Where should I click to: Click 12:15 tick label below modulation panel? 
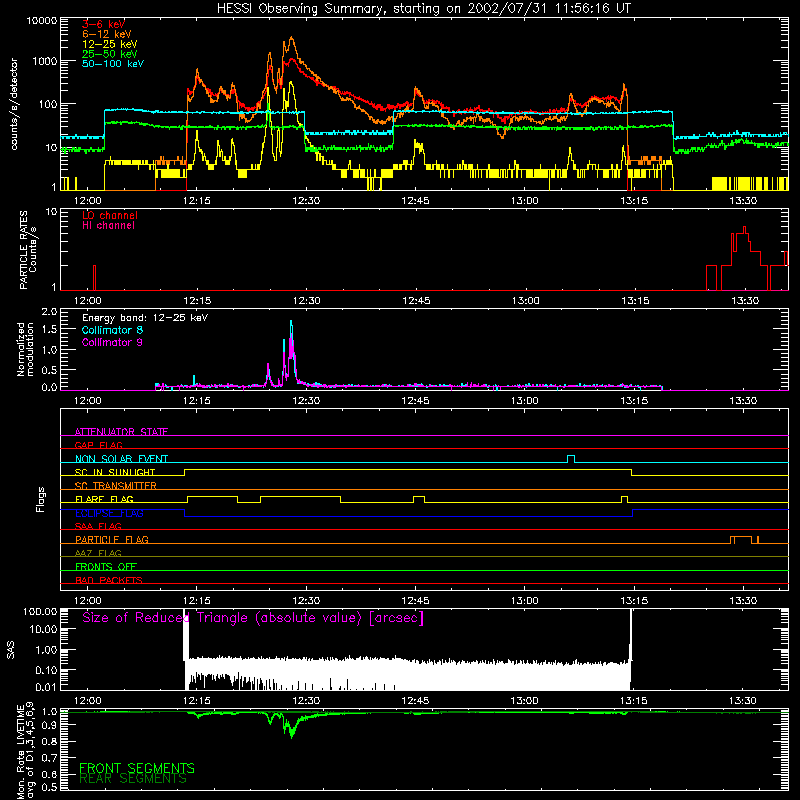click(197, 401)
